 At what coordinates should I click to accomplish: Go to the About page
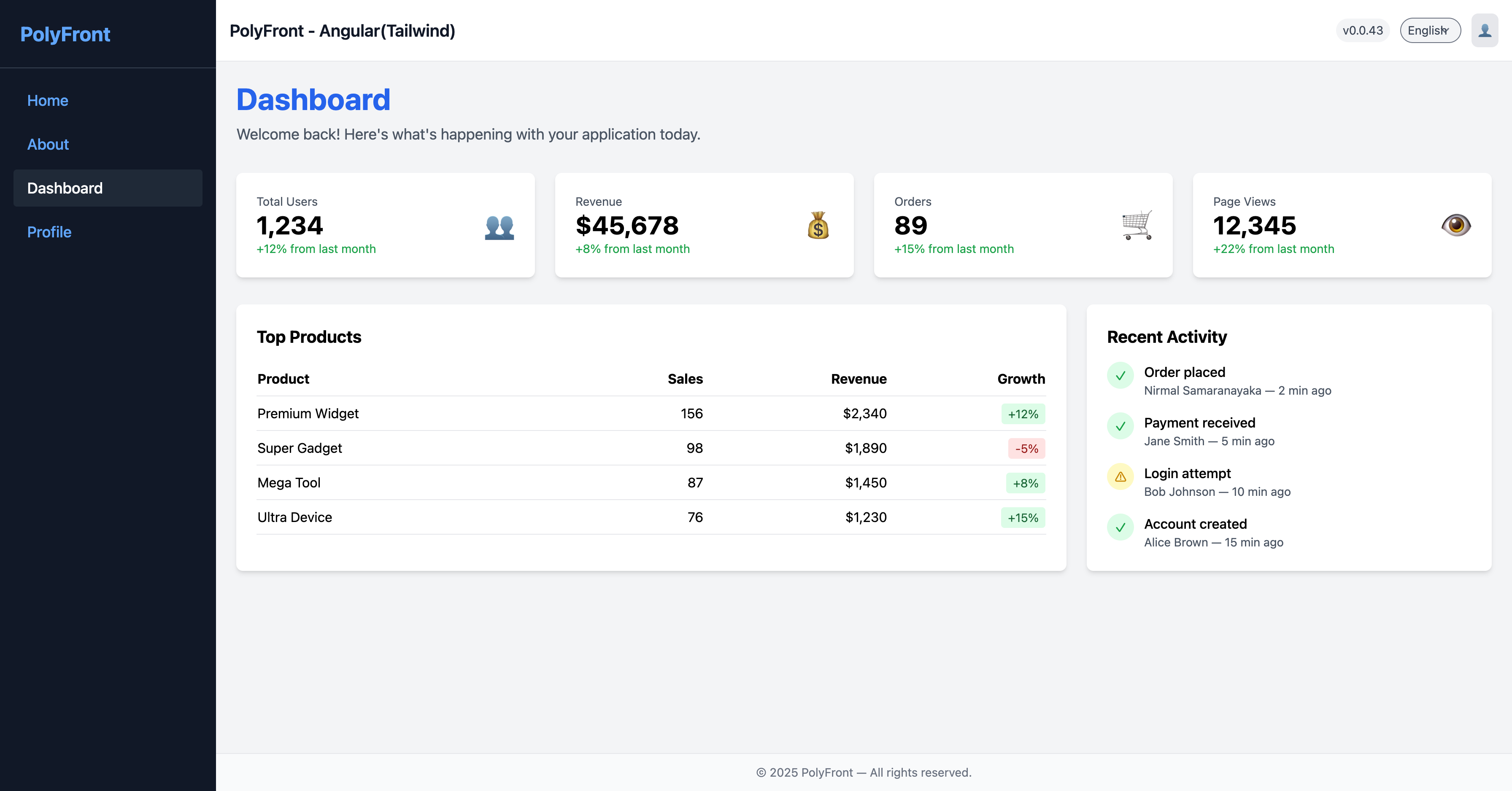48,144
